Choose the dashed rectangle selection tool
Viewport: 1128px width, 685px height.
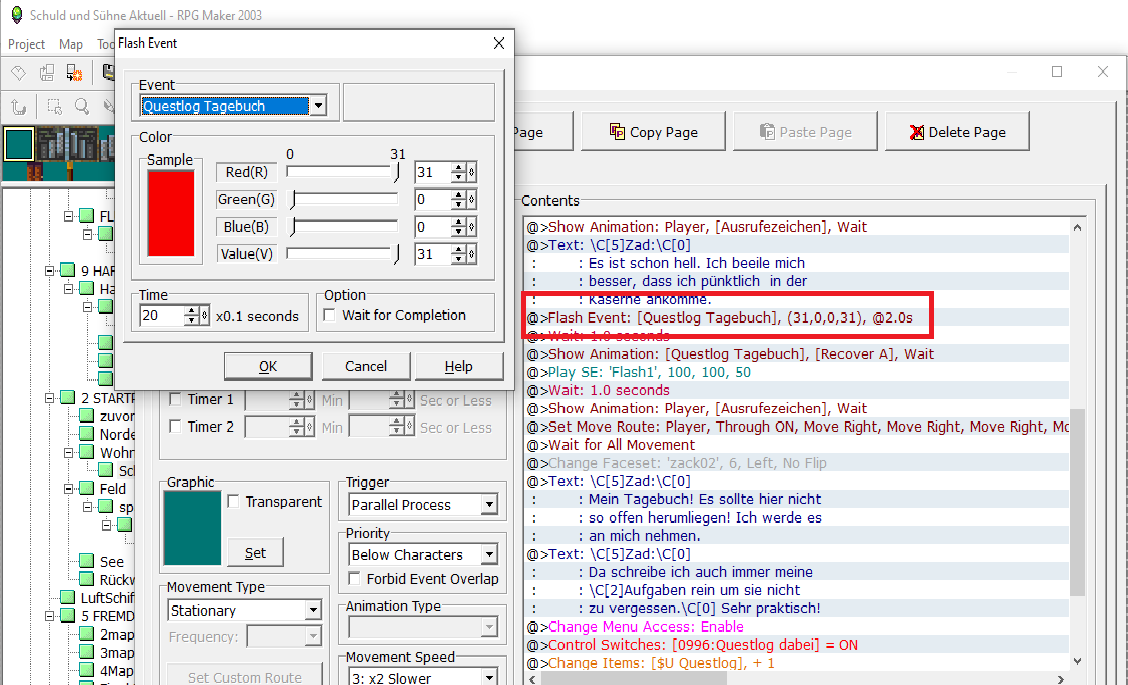pyautogui.click(x=54, y=106)
